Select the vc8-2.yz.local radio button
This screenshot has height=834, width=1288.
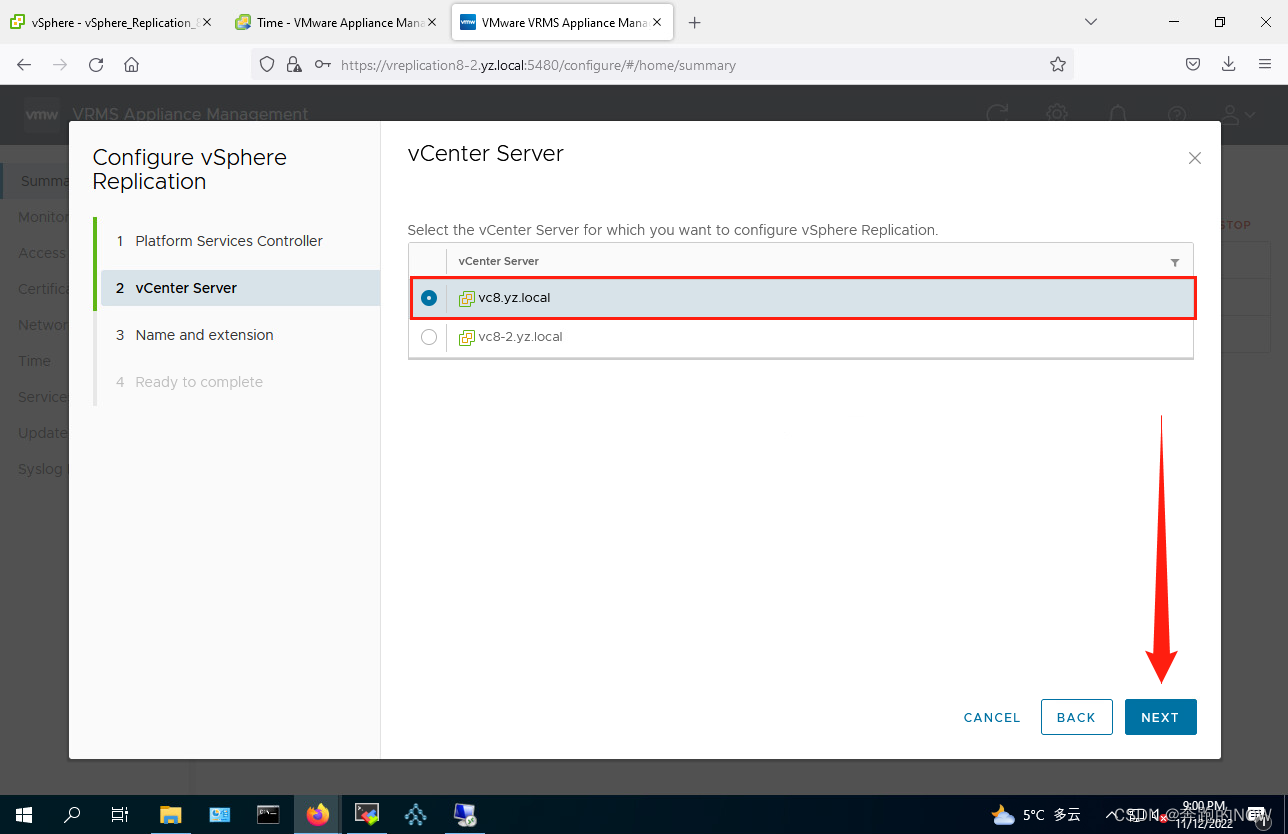428,337
